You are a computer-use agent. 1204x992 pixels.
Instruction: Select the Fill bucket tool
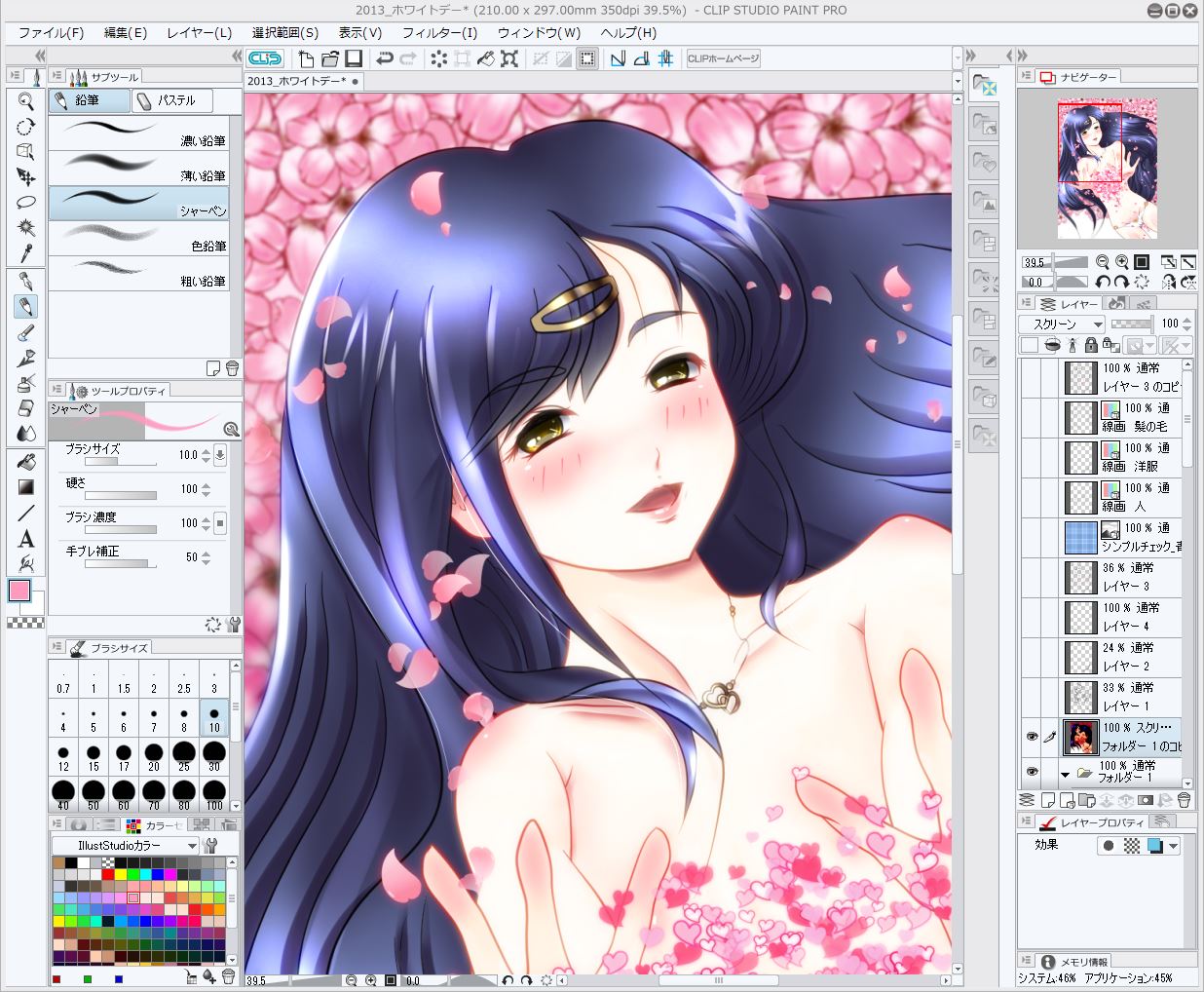(x=26, y=461)
